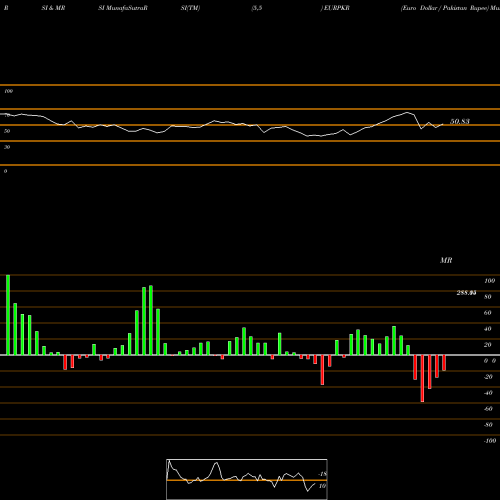Click the -18 label in the mini chart
Viewport: 500px width, 500px height.
[x=322, y=474]
